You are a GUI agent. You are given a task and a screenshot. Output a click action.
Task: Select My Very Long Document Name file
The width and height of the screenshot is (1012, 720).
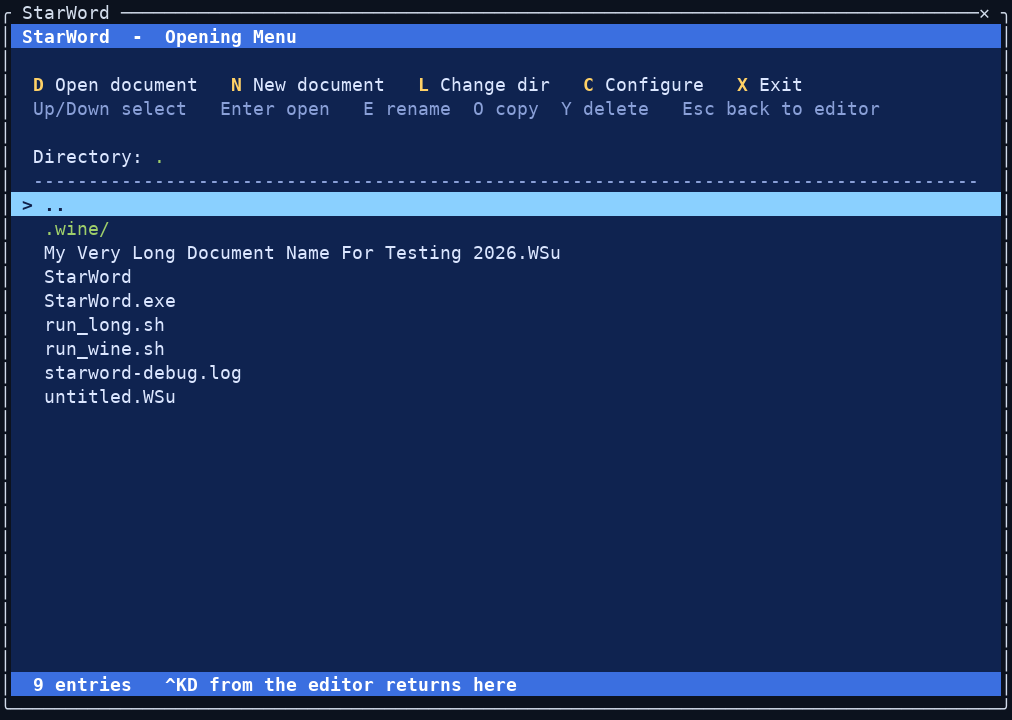click(x=302, y=253)
